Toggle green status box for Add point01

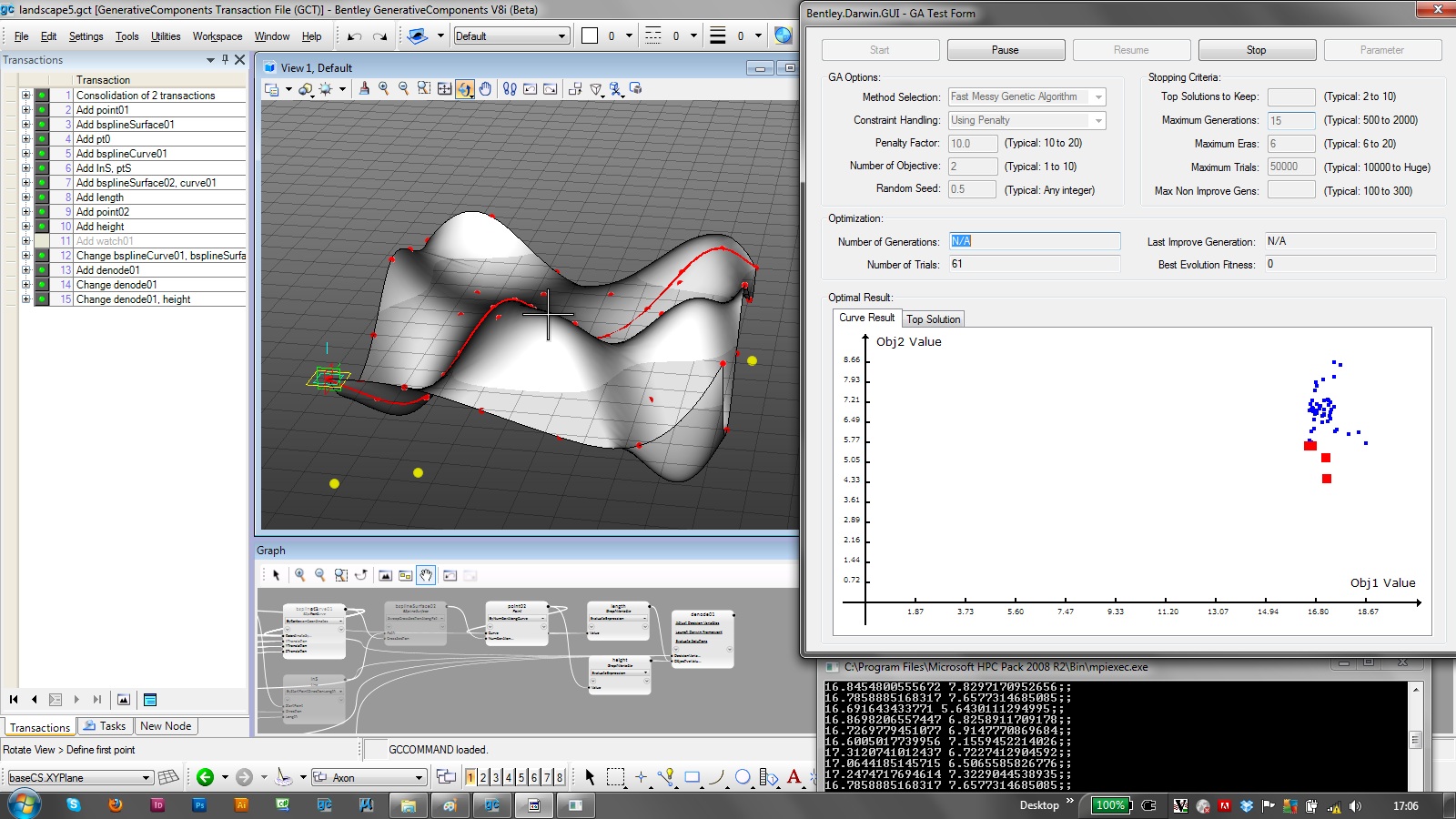(42, 110)
